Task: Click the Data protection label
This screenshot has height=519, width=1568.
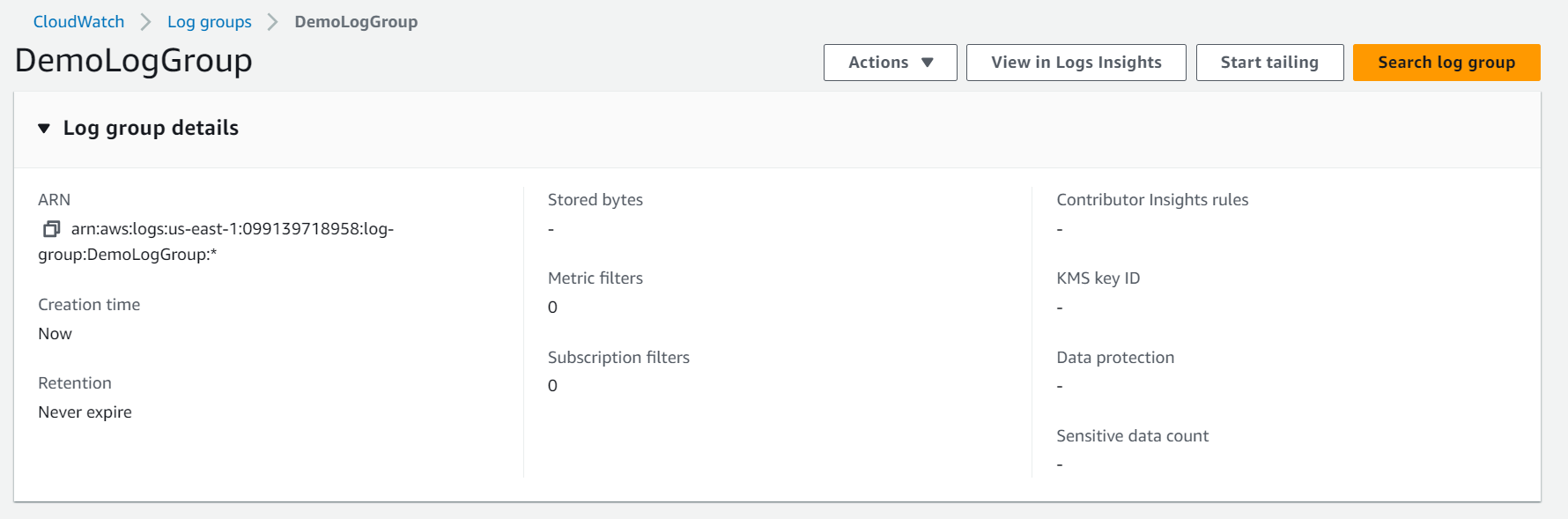Action: click(1115, 358)
